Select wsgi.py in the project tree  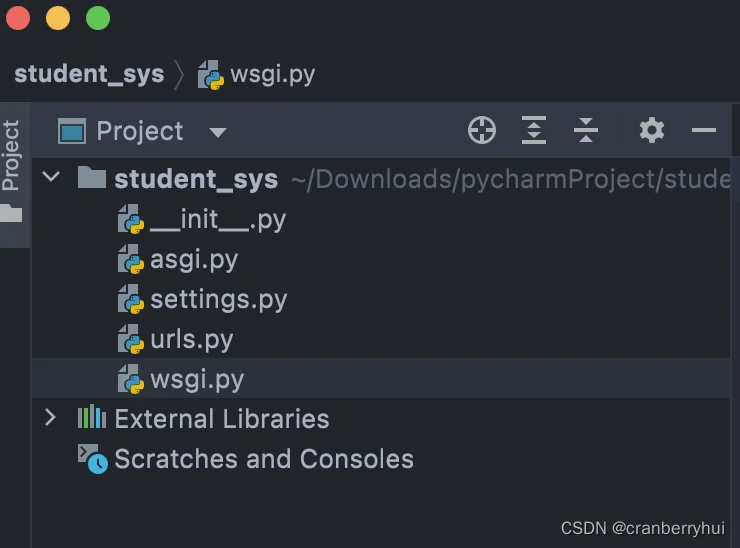(381, 379)
